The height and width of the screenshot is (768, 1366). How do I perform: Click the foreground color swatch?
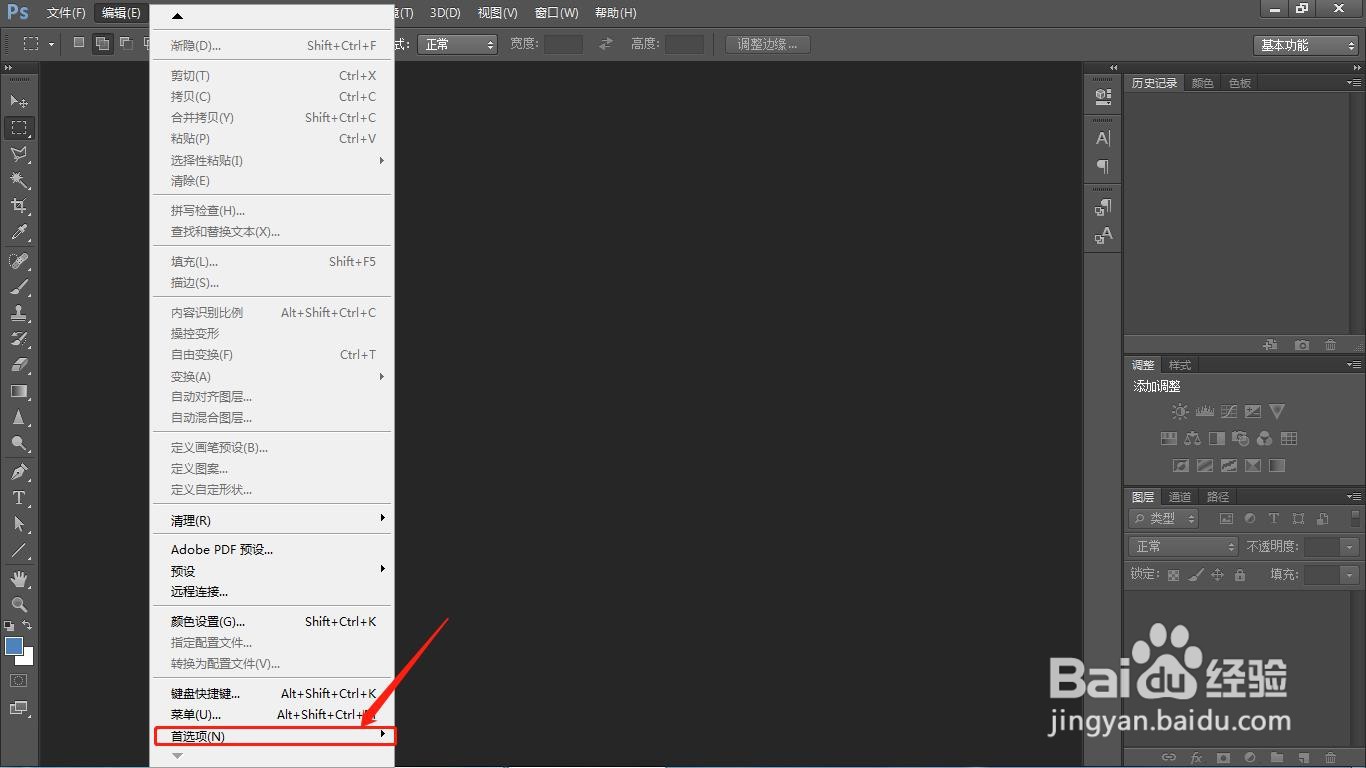(x=13, y=646)
